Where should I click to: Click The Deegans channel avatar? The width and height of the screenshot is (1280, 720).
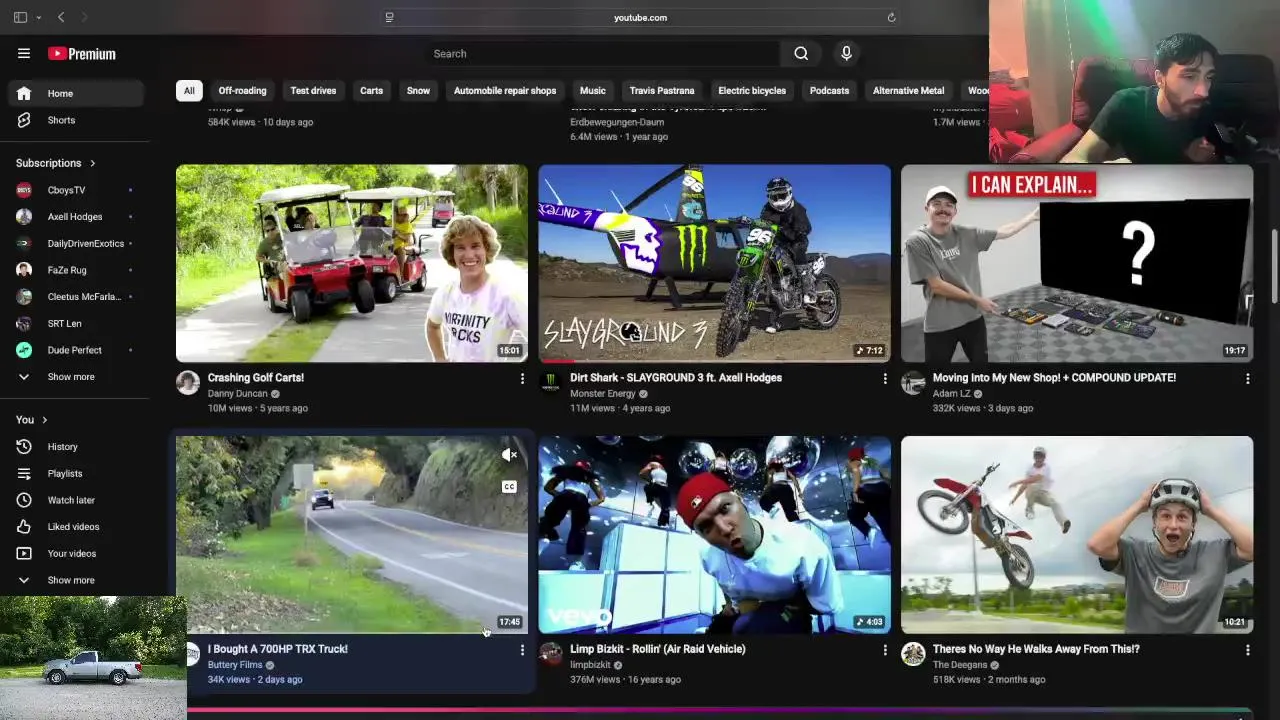tap(913, 654)
